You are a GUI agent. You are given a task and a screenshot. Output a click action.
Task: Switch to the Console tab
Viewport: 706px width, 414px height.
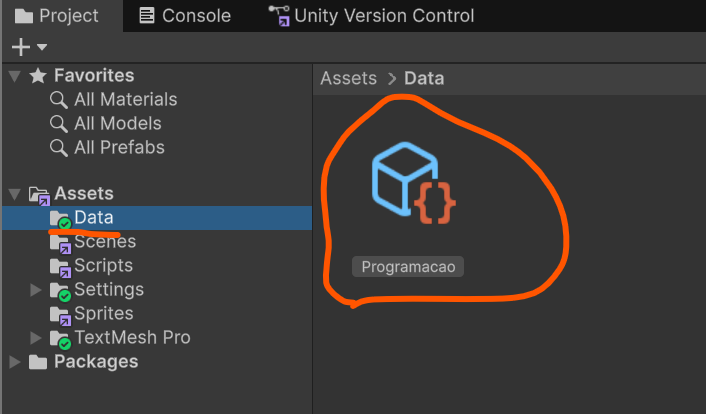(185, 16)
